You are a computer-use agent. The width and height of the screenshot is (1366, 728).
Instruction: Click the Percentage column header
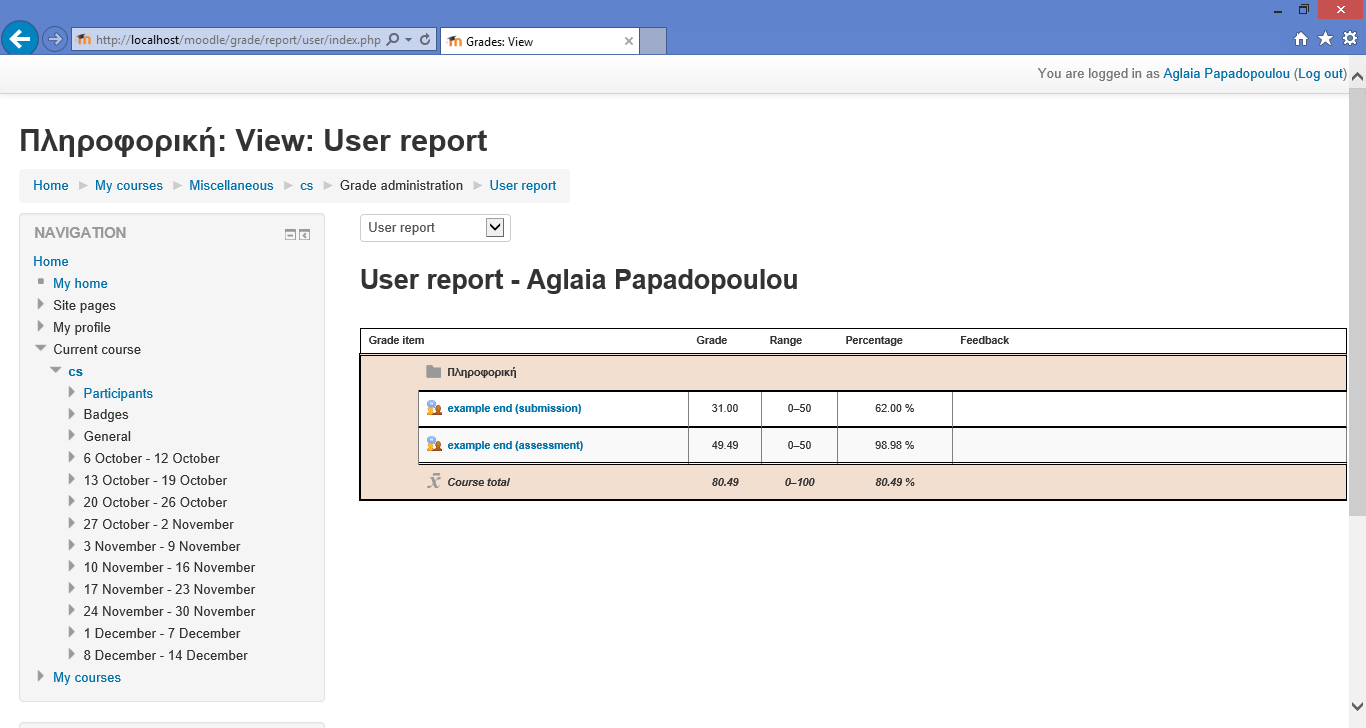[874, 340]
